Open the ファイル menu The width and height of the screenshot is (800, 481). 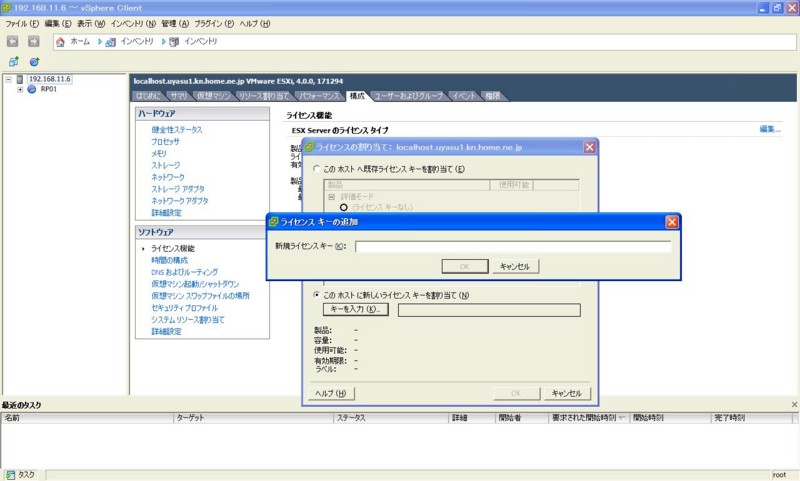tap(22, 23)
